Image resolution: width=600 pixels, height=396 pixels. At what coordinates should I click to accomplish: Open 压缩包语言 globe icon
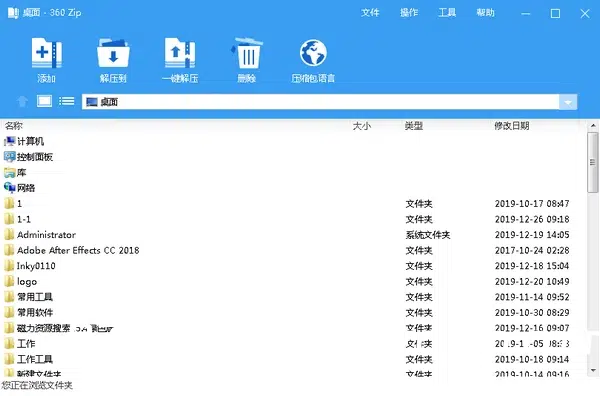coord(313,53)
